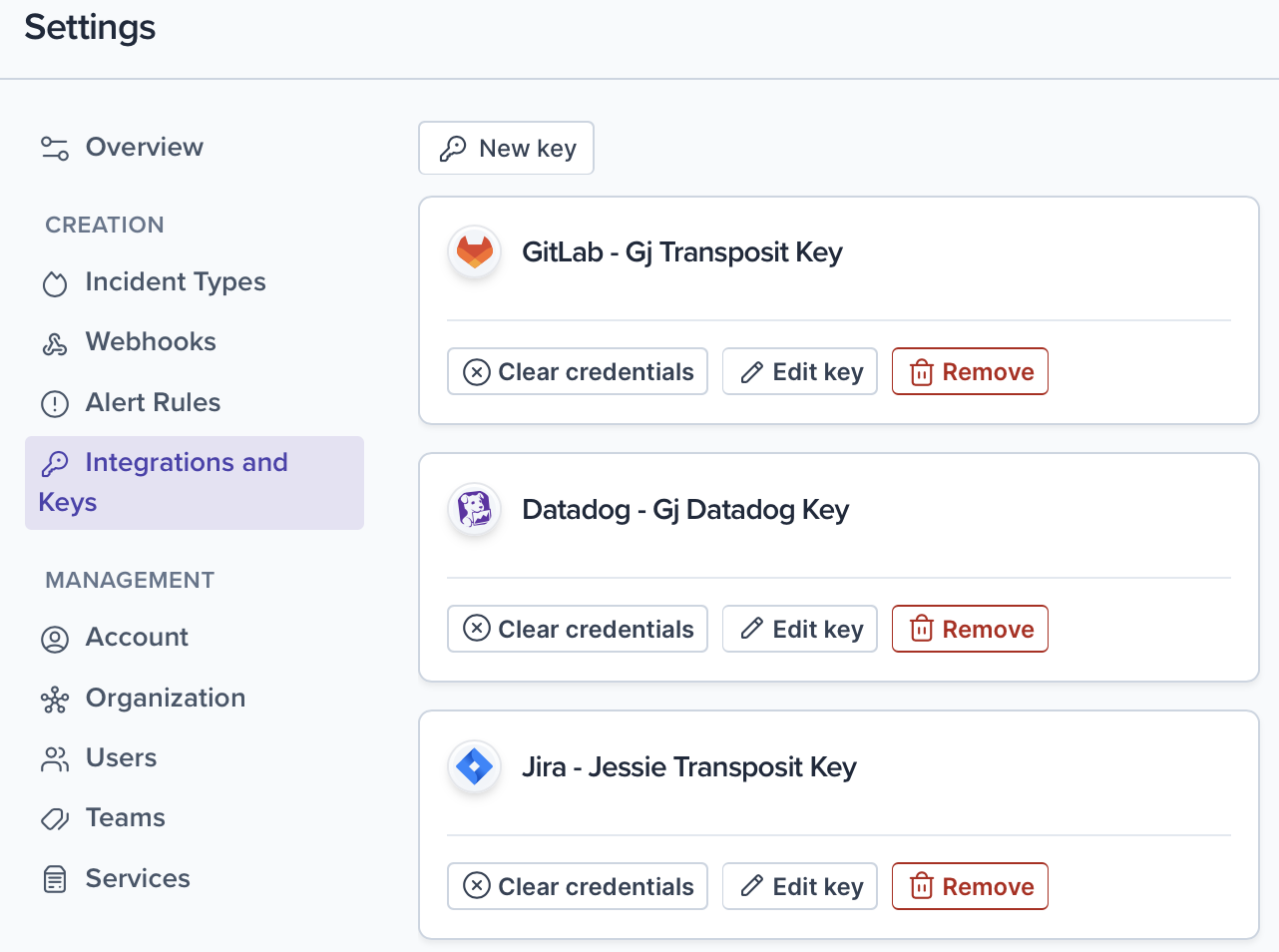This screenshot has width=1279, height=952.
Task: Clear credentials for Datadog key
Action: point(578,630)
